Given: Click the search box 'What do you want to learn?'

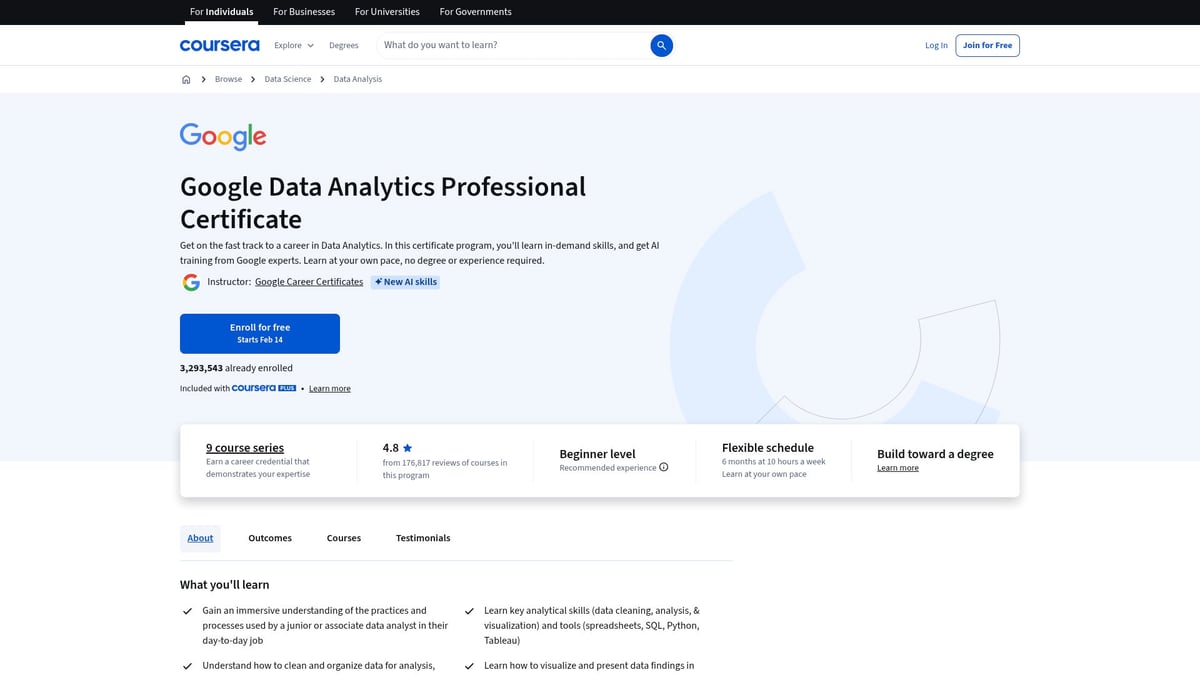Looking at the screenshot, I should click(513, 45).
